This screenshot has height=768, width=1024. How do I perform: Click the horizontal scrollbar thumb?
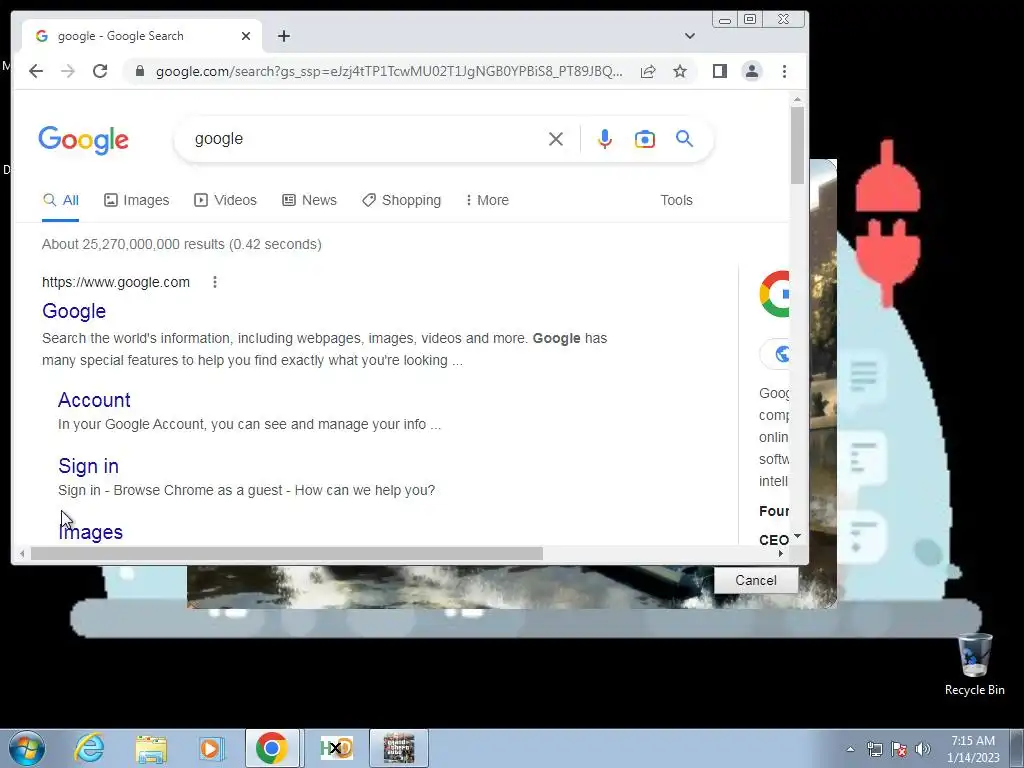tap(287, 554)
